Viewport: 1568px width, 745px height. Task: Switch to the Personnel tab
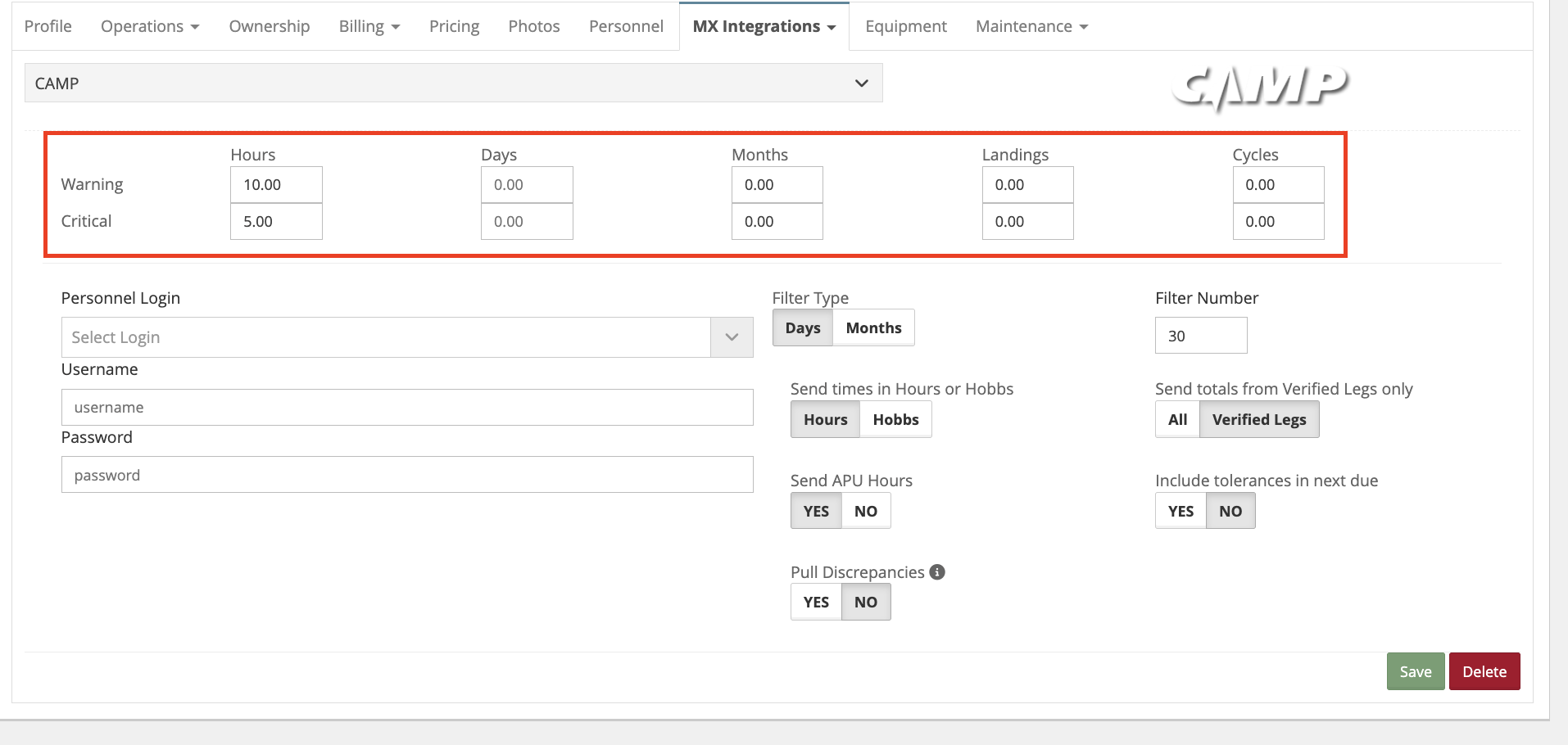626,26
